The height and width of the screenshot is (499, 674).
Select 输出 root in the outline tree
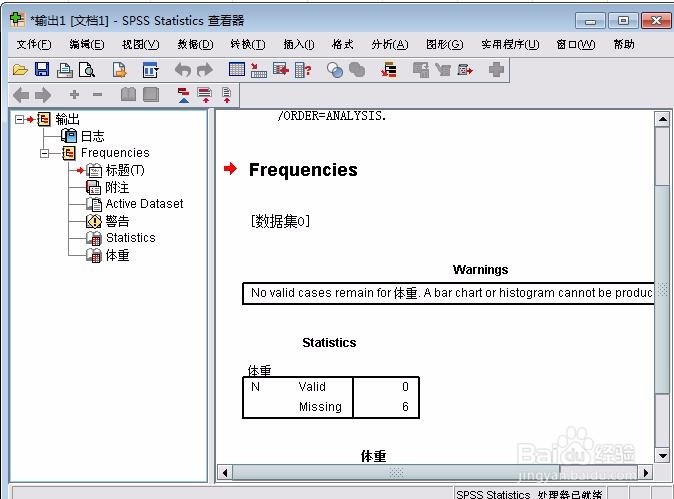pyautogui.click(x=67, y=119)
